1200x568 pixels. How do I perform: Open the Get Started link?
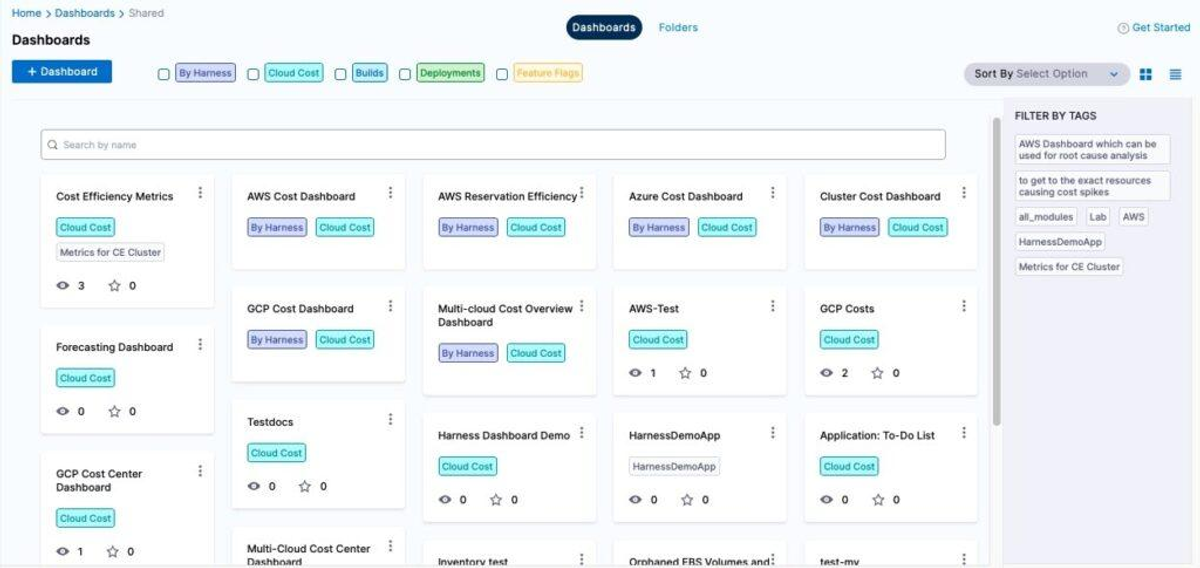(1161, 28)
